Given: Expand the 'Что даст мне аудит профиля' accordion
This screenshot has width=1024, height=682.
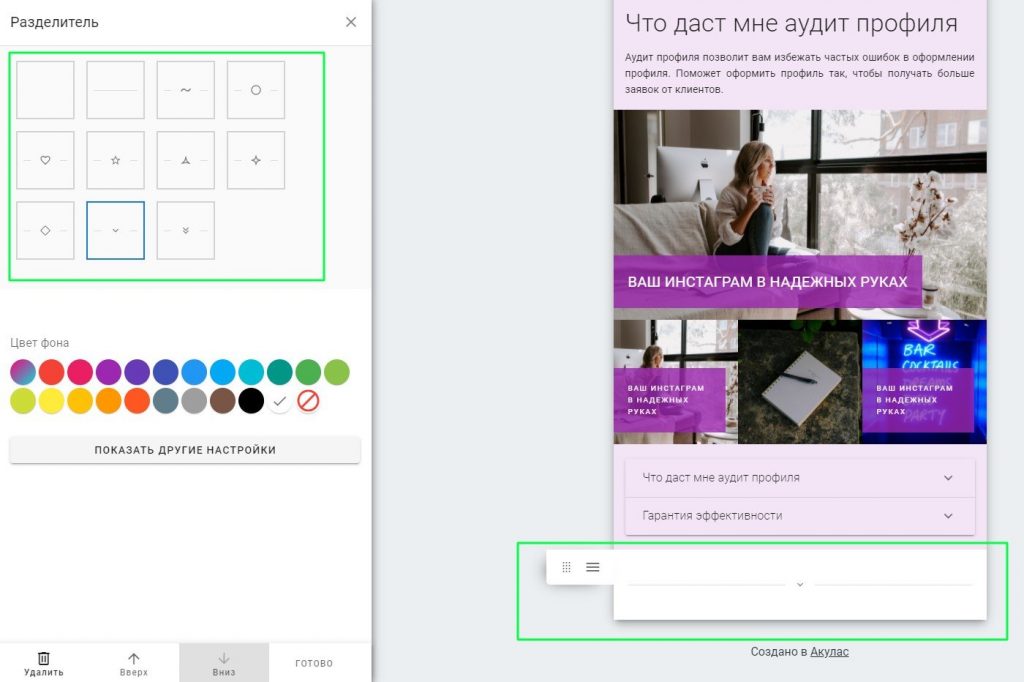Looking at the screenshot, I should (799, 478).
